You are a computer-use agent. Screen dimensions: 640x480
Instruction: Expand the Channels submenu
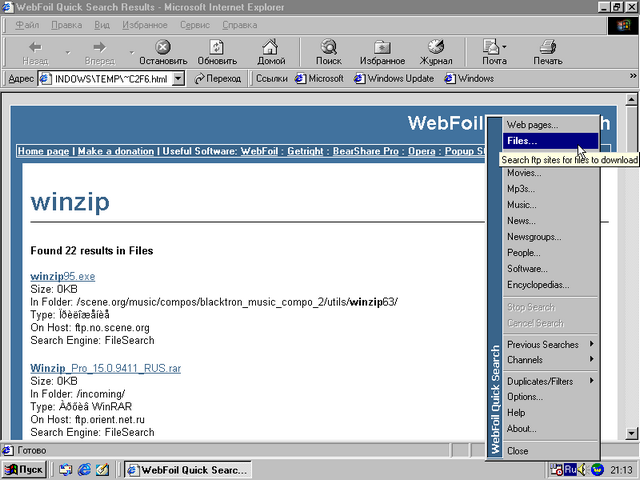point(548,360)
